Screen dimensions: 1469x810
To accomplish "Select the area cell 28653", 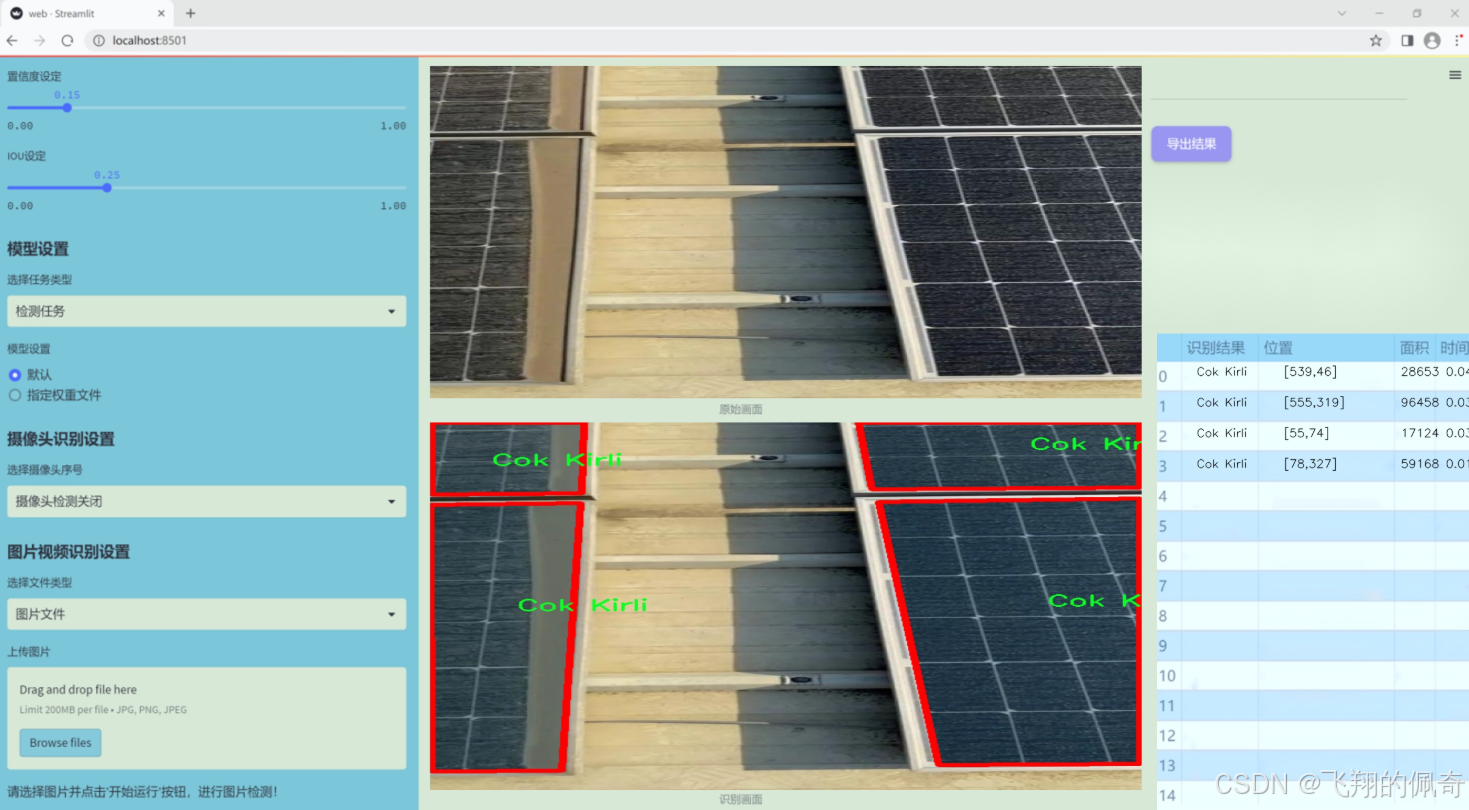I will [1419, 372].
